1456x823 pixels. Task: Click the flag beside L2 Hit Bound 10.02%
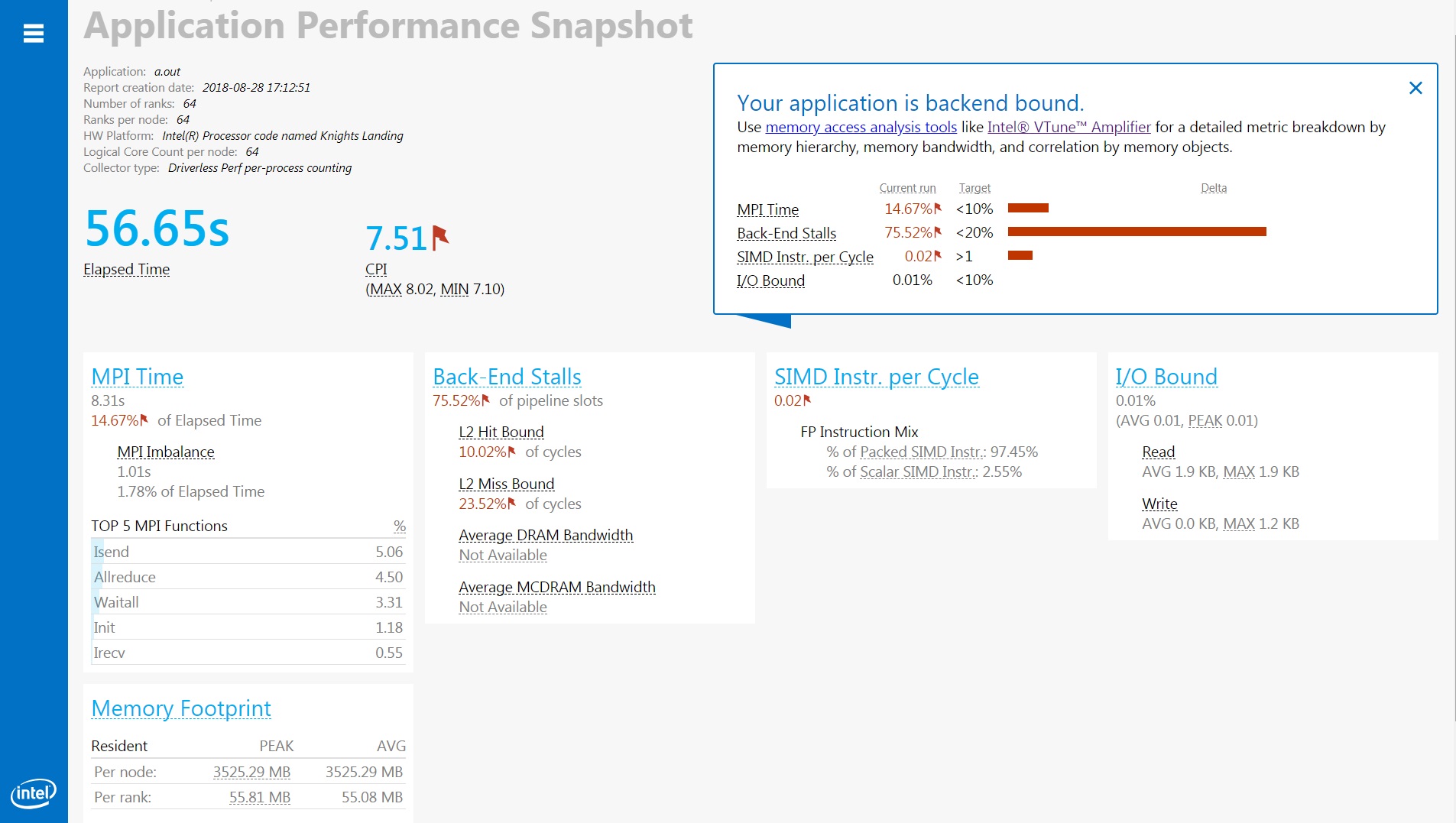pyautogui.click(x=512, y=451)
